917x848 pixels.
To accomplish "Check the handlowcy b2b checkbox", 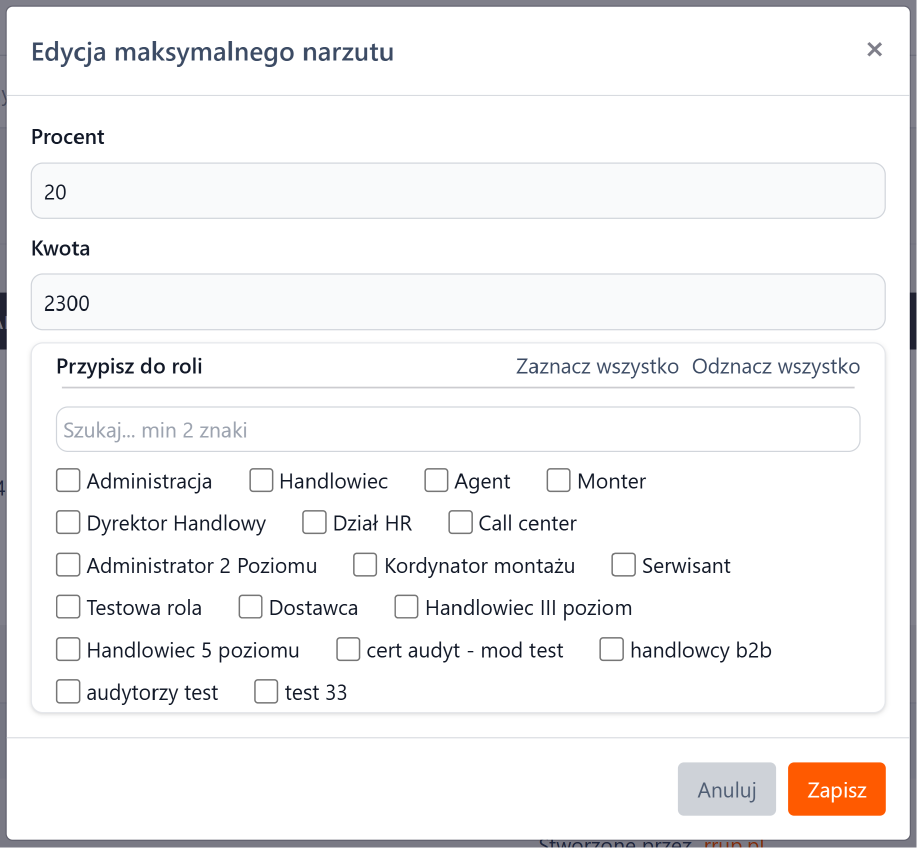I will click(612, 650).
